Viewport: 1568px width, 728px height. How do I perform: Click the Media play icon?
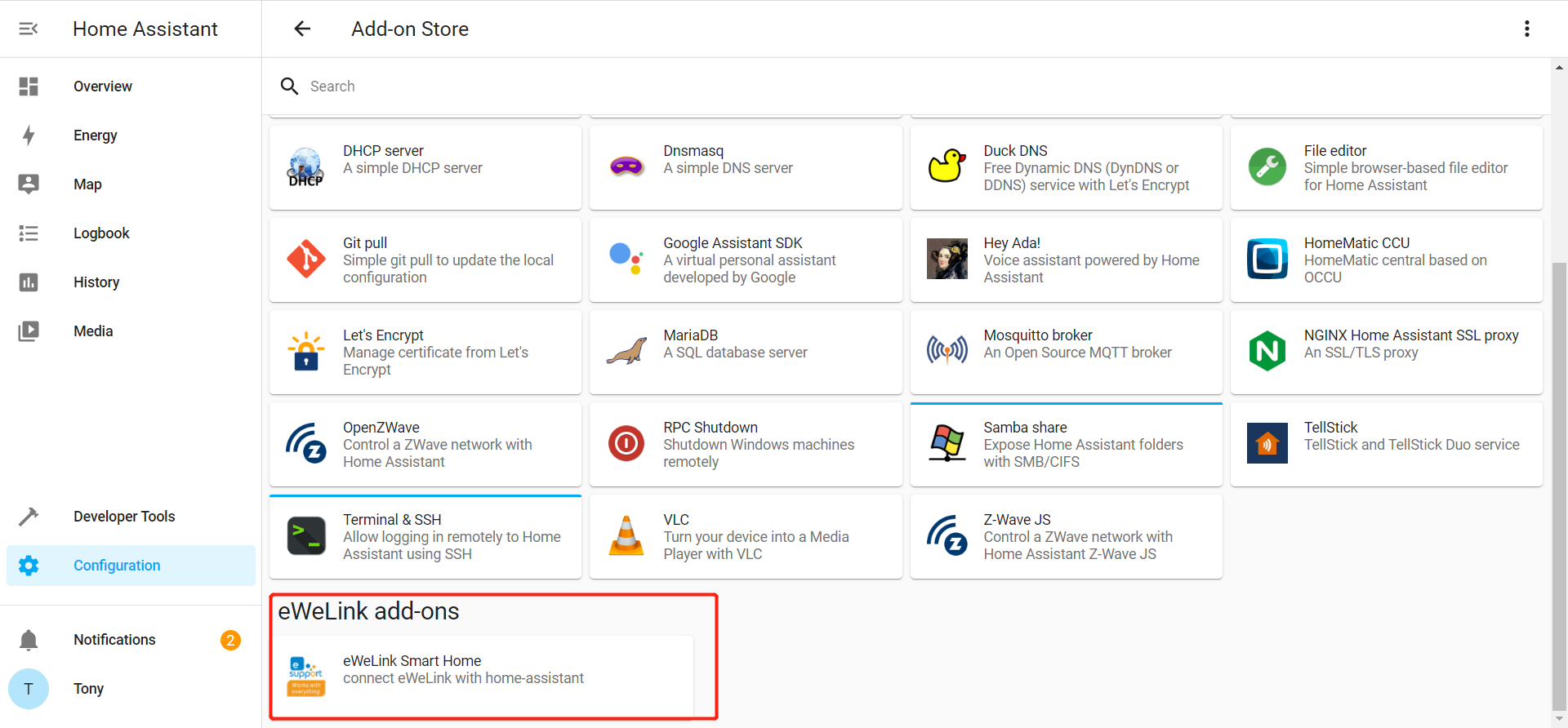click(x=29, y=331)
